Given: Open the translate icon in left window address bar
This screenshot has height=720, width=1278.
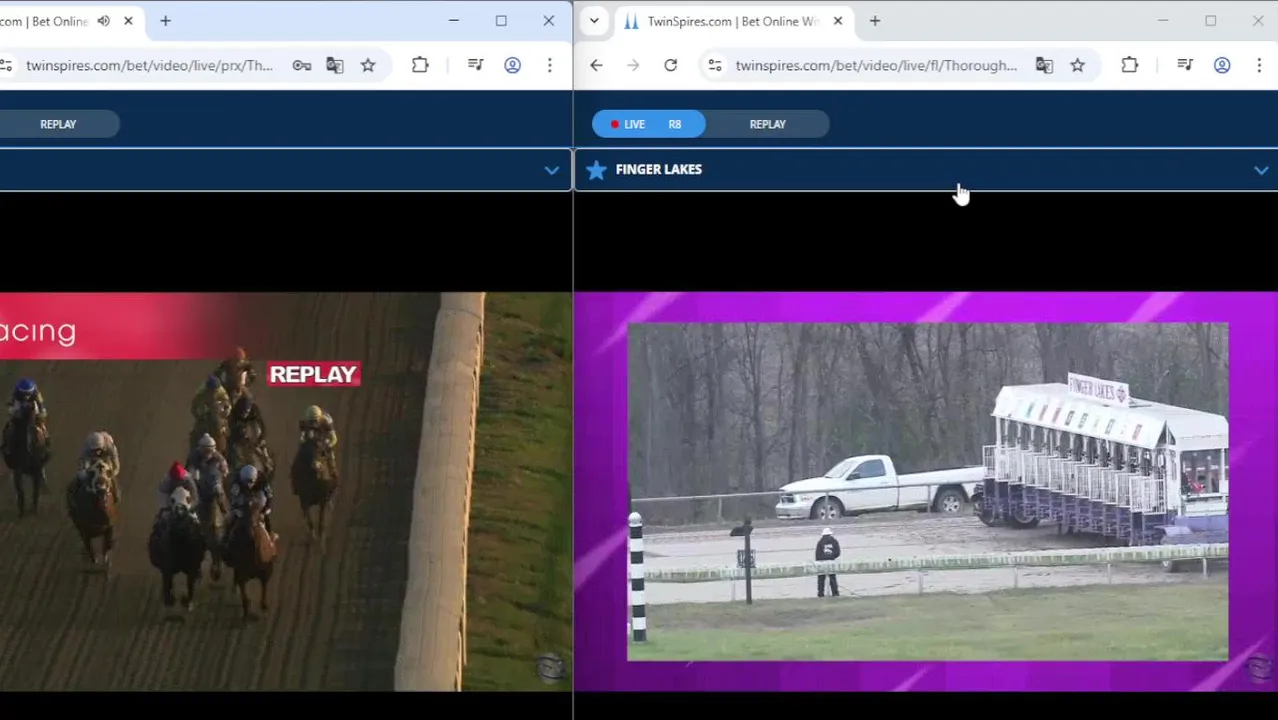Looking at the screenshot, I should click(x=335, y=65).
